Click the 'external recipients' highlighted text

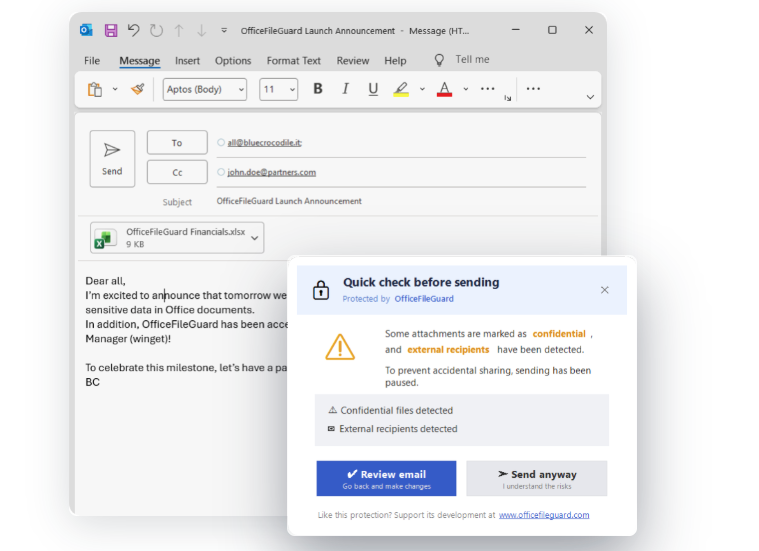[448, 350]
